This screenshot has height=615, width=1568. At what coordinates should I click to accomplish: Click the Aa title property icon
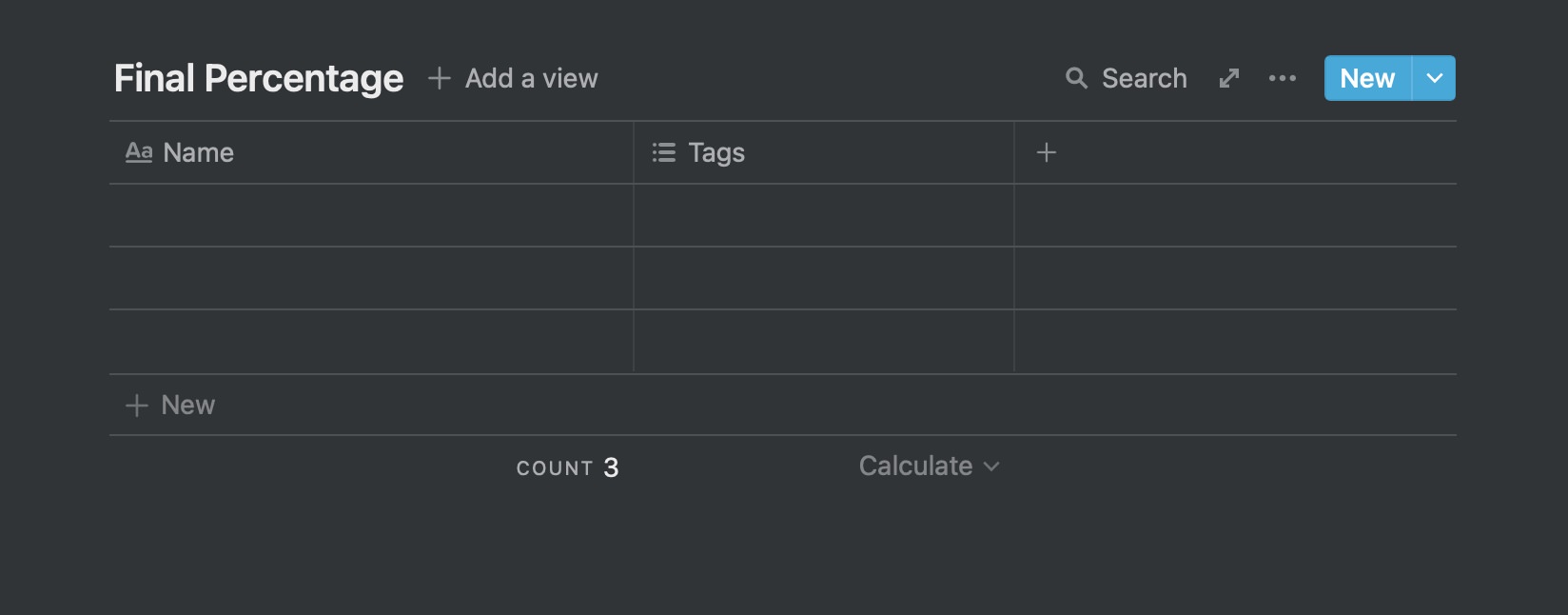pyautogui.click(x=139, y=152)
